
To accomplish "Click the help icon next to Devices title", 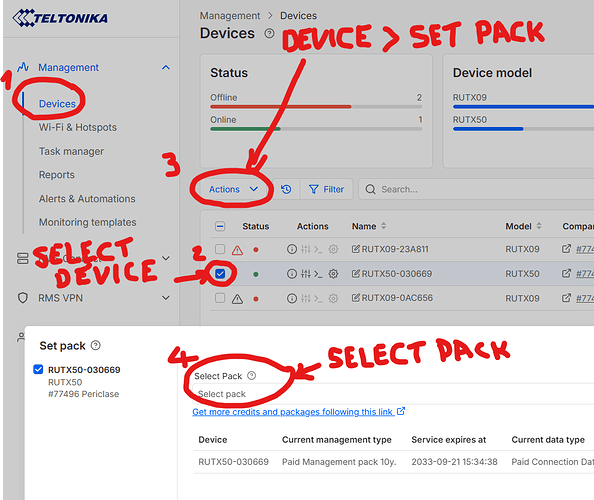I will point(269,33).
